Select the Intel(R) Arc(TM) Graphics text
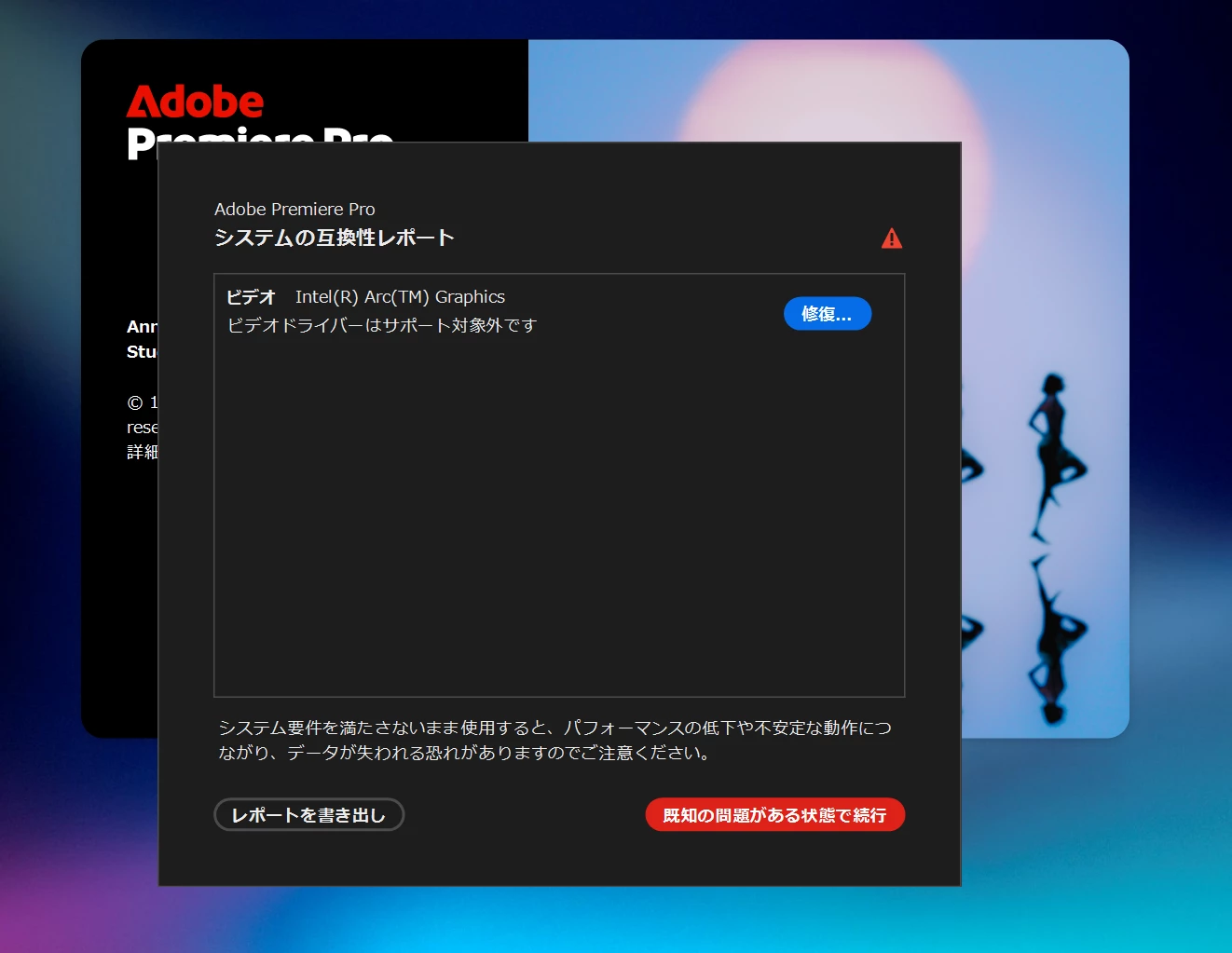 tap(400, 297)
